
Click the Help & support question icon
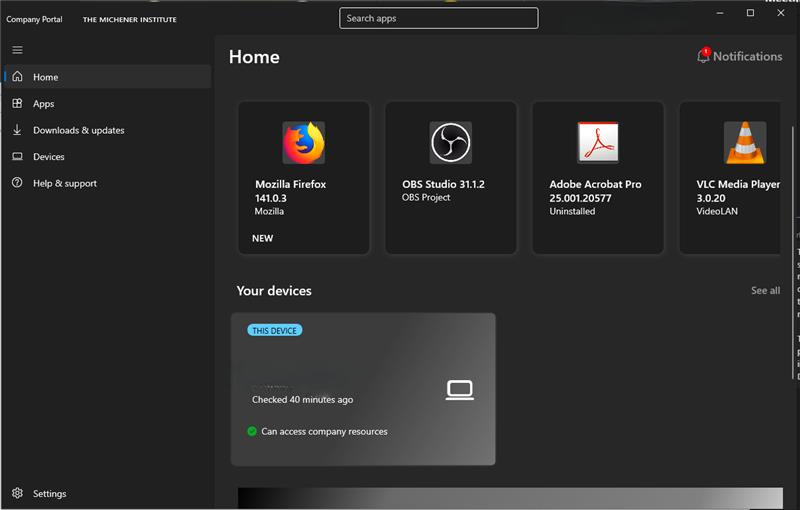17,183
